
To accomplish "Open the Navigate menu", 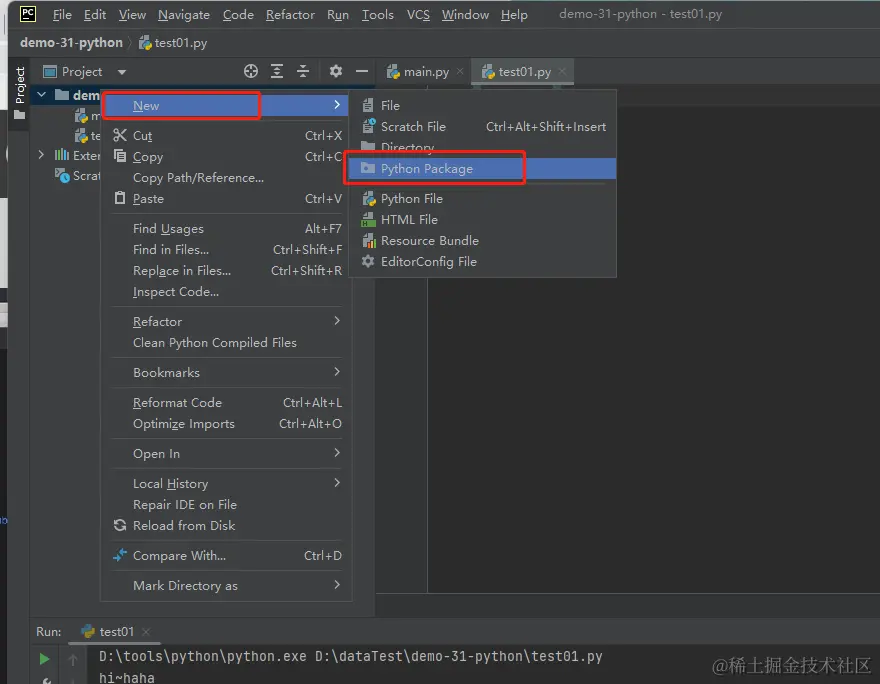I will pyautogui.click(x=184, y=15).
